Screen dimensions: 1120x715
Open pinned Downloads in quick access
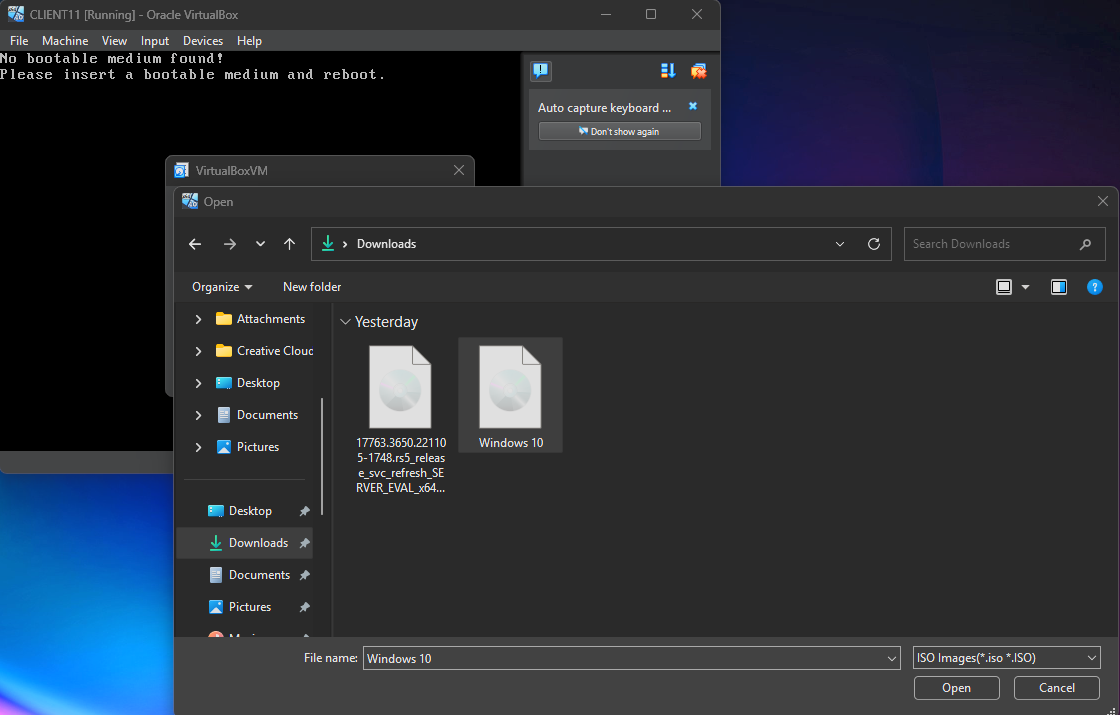248,543
